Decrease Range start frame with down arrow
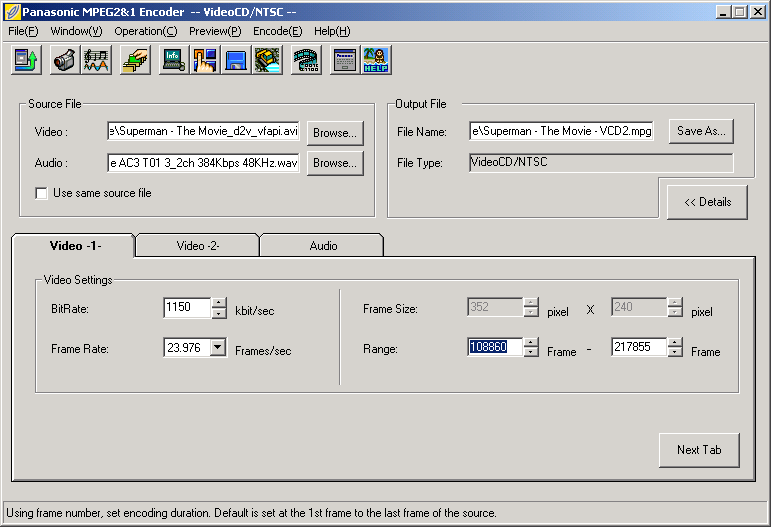The width and height of the screenshot is (771, 527). pos(531,352)
